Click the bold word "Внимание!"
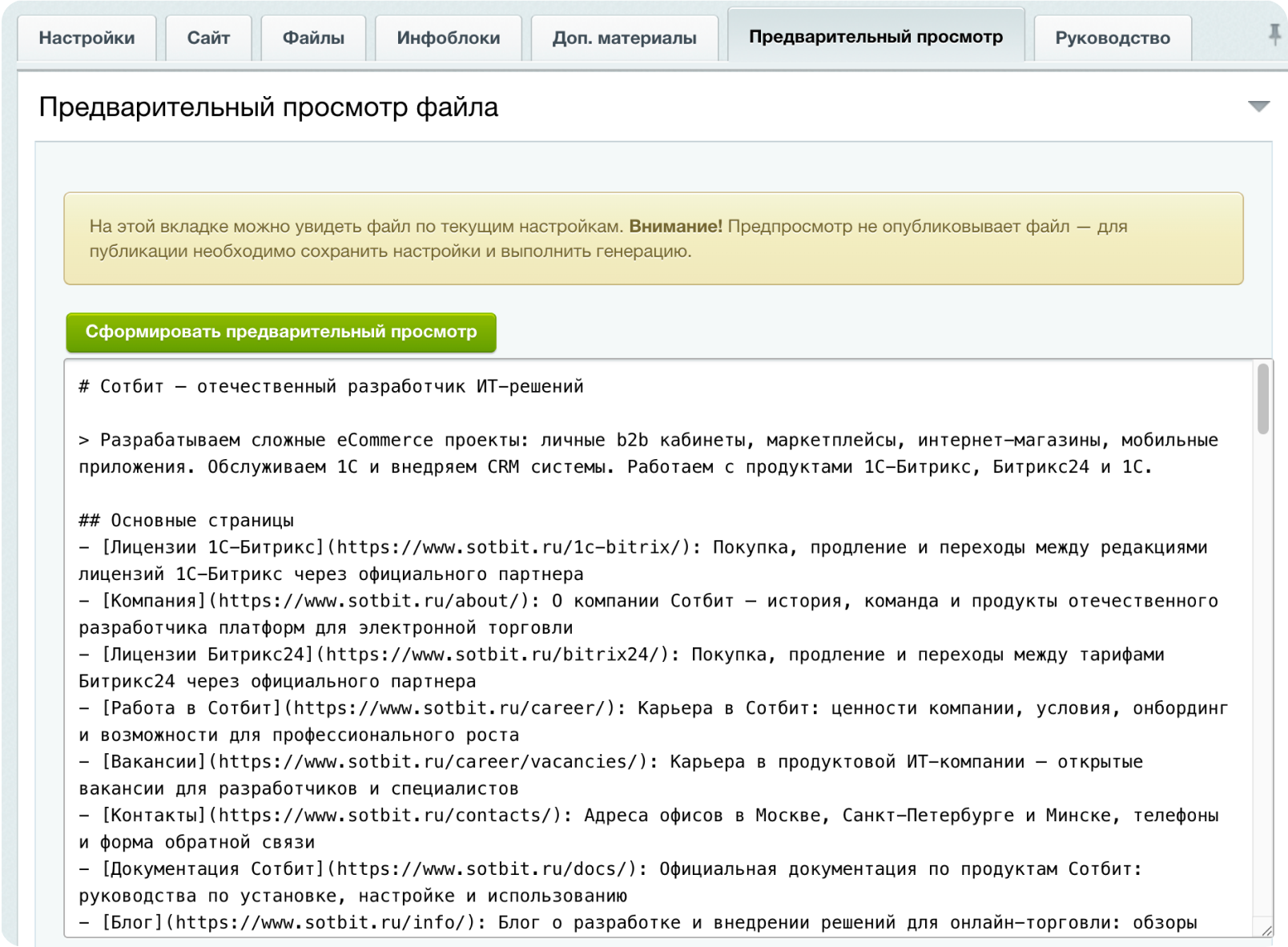1288x947 pixels. pos(675,226)
